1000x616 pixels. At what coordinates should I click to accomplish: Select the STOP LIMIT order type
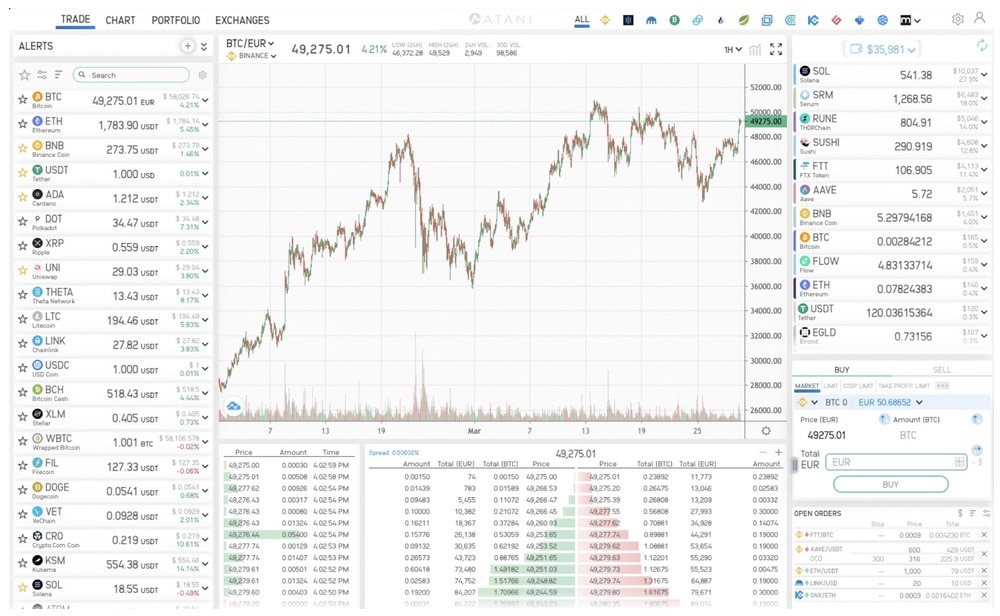pyautogui.click(x=857, y=386)
